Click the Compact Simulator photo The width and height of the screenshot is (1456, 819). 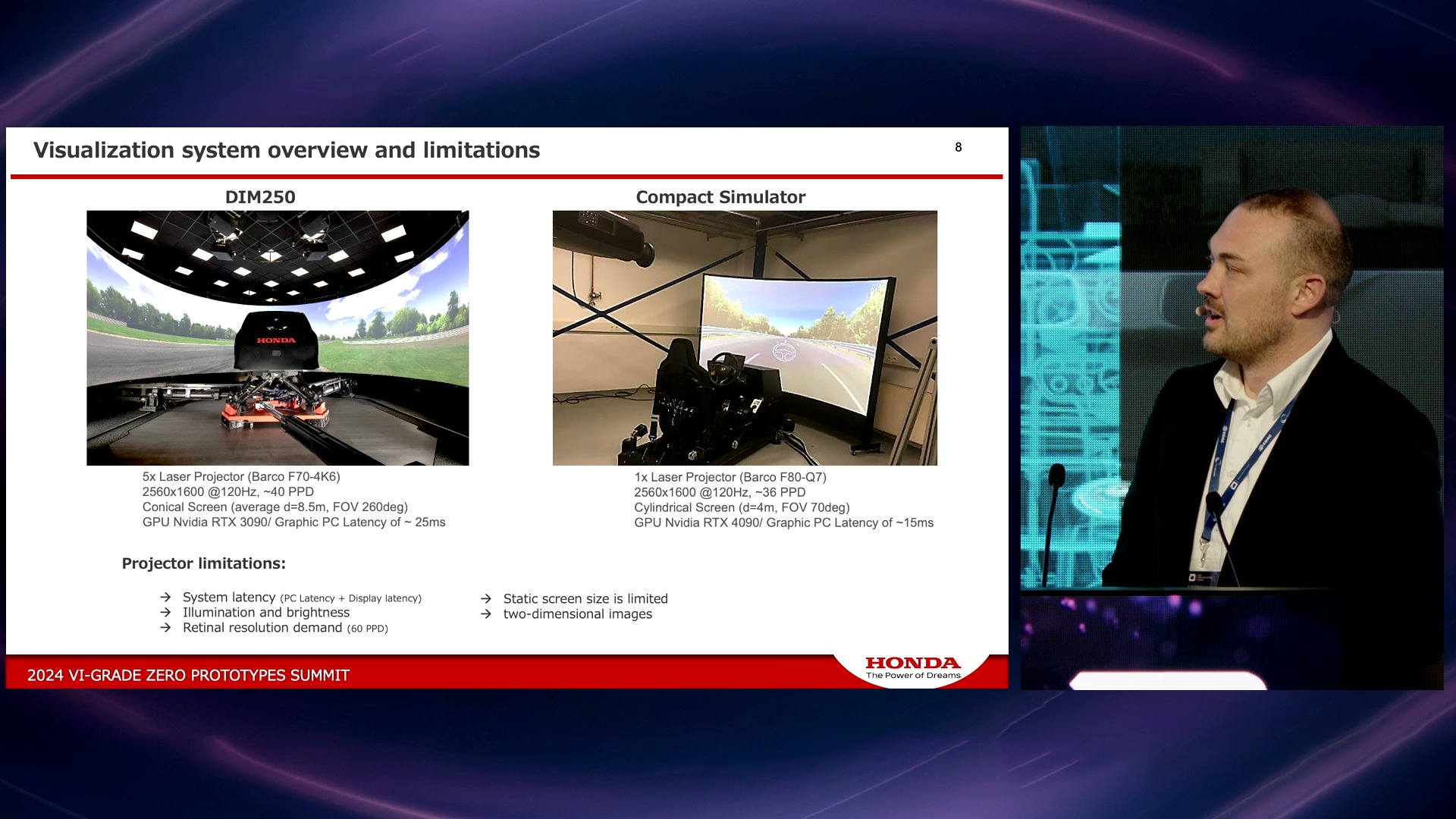tap(745, 338)
